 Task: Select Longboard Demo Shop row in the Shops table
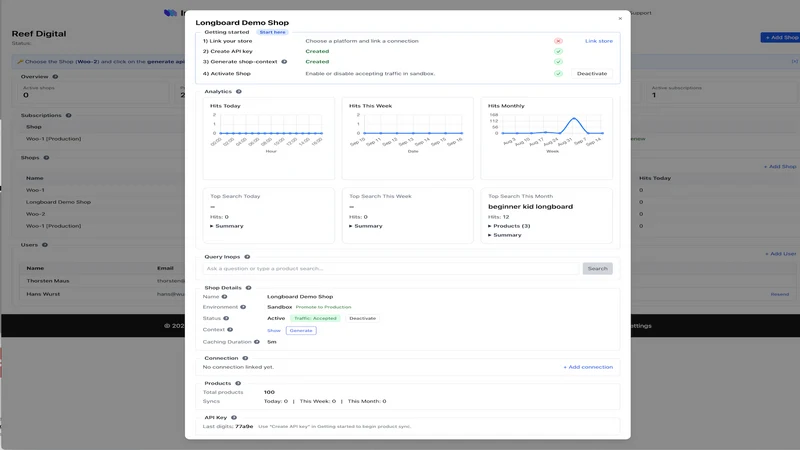[58, 202]
